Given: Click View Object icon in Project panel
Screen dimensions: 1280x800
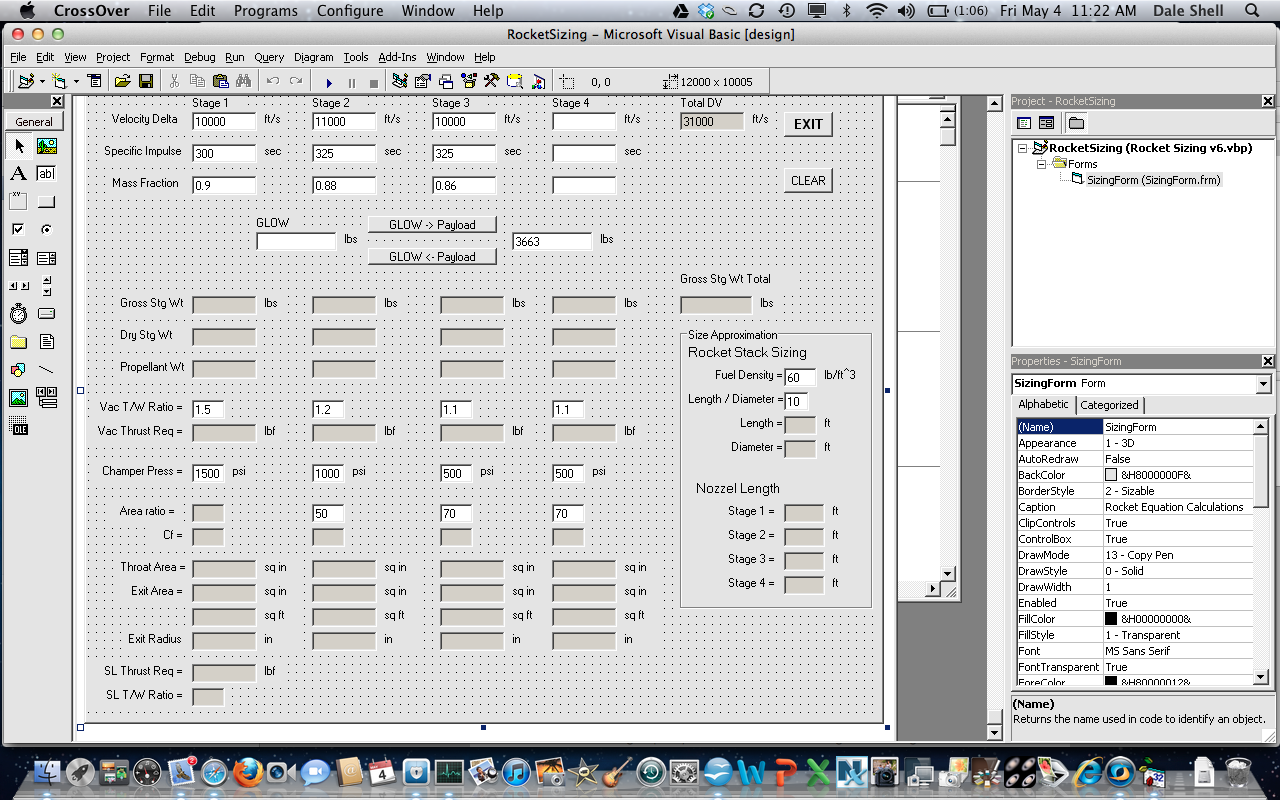Looking at the screenshot, I should tap(1046, 123).
